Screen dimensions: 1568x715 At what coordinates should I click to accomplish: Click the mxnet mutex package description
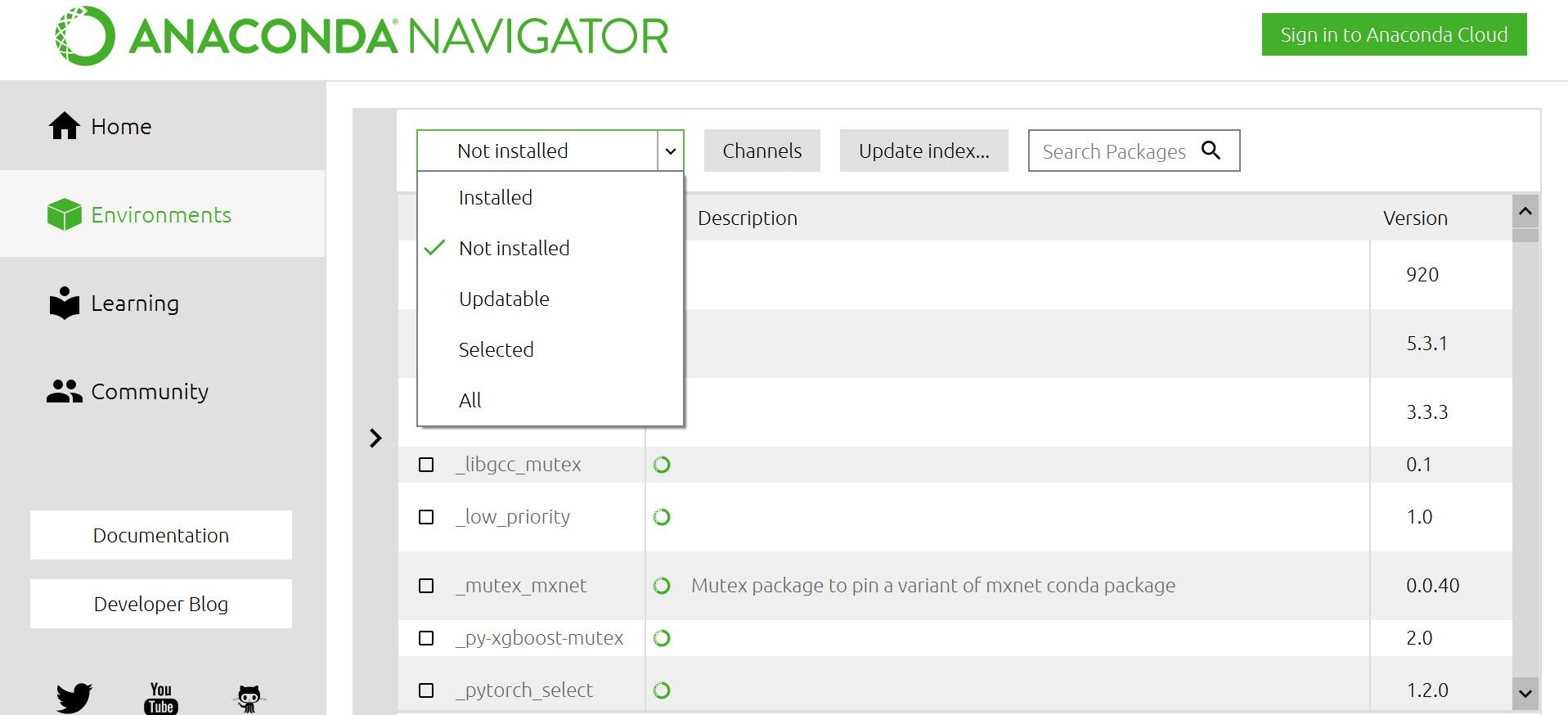point(933,586)
